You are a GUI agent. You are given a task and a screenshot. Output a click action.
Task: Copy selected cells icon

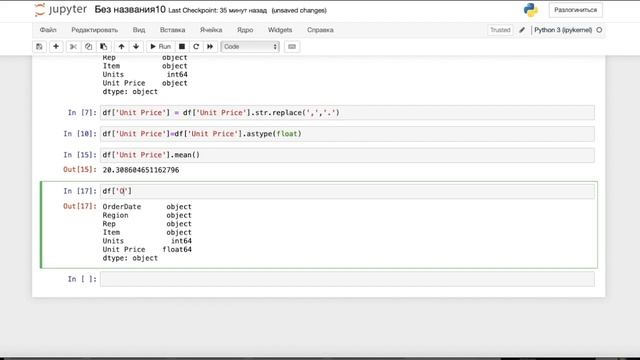(88, 47)
